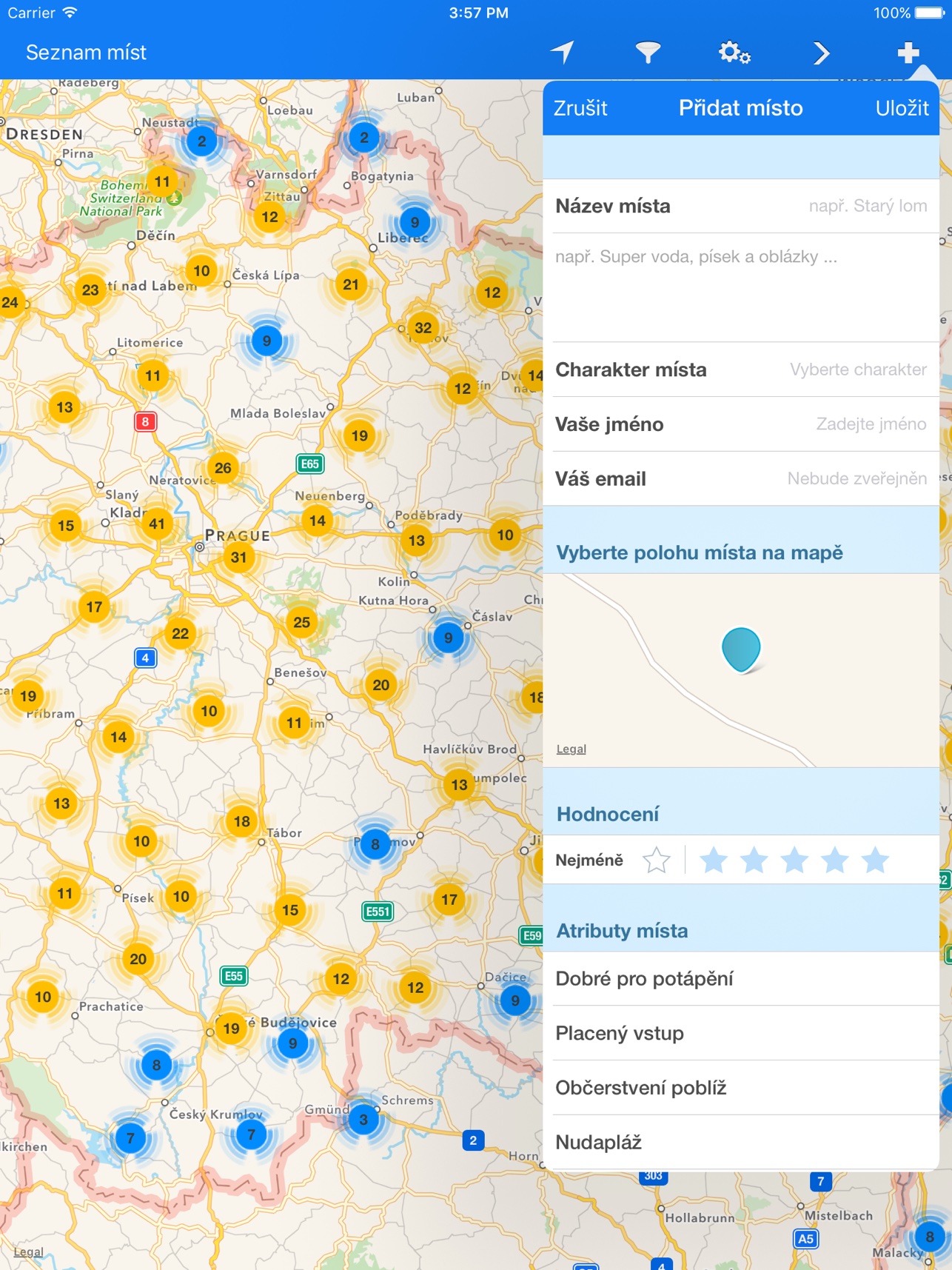Open the filter funnel icon

(648, 53)
